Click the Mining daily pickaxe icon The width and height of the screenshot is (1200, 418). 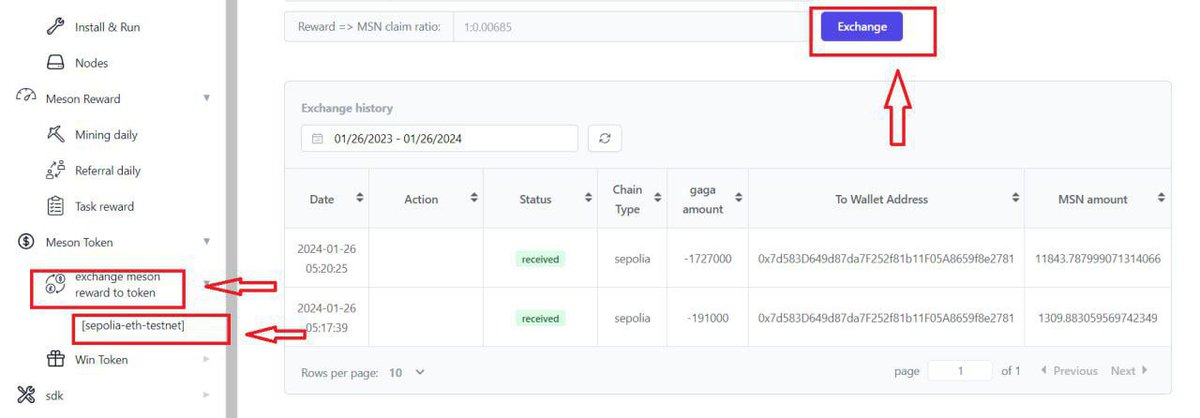pos(56,134)
